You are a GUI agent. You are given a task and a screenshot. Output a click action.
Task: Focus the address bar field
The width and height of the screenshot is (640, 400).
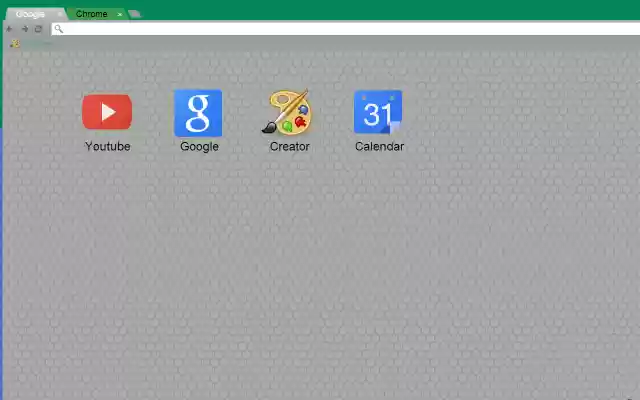345,29
